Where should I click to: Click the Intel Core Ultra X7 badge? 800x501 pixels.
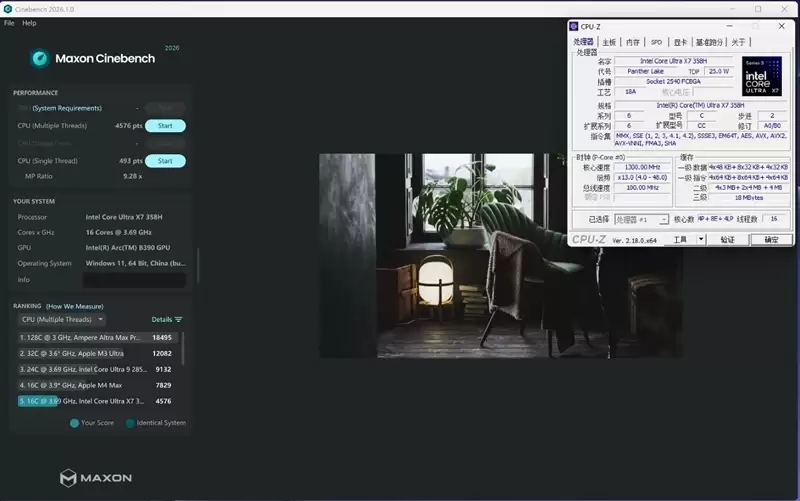click(762, 77)
